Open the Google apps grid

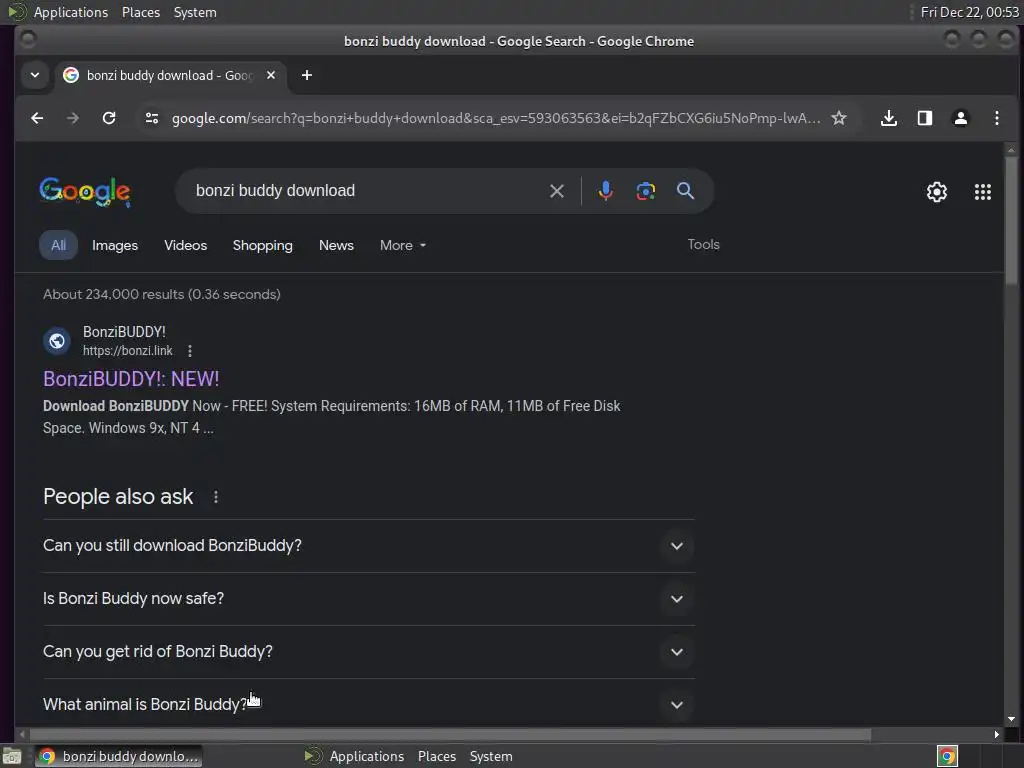(983, 192)
